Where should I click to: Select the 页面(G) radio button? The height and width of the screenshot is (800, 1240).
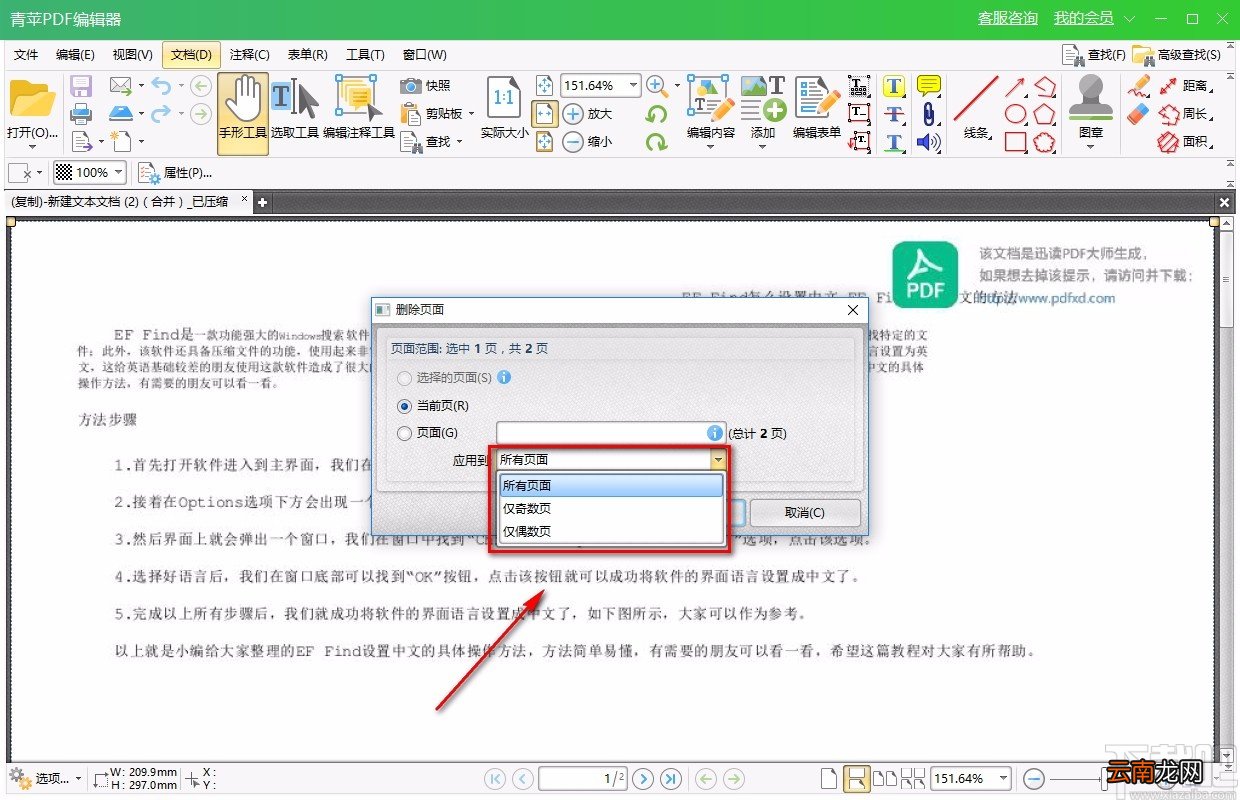pos(404,434)
